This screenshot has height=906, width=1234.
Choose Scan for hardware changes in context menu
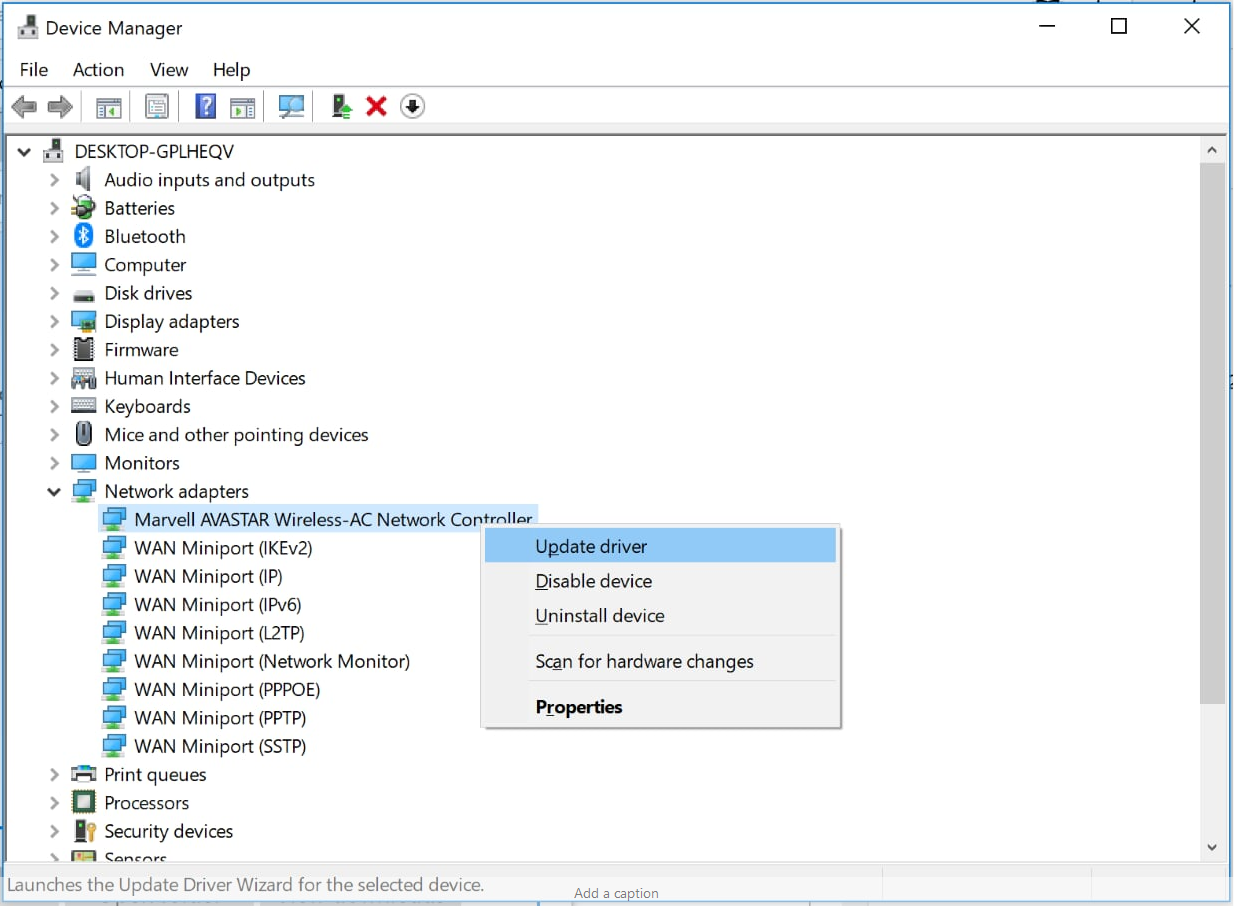pyautogui.click(x=660, y=661)
